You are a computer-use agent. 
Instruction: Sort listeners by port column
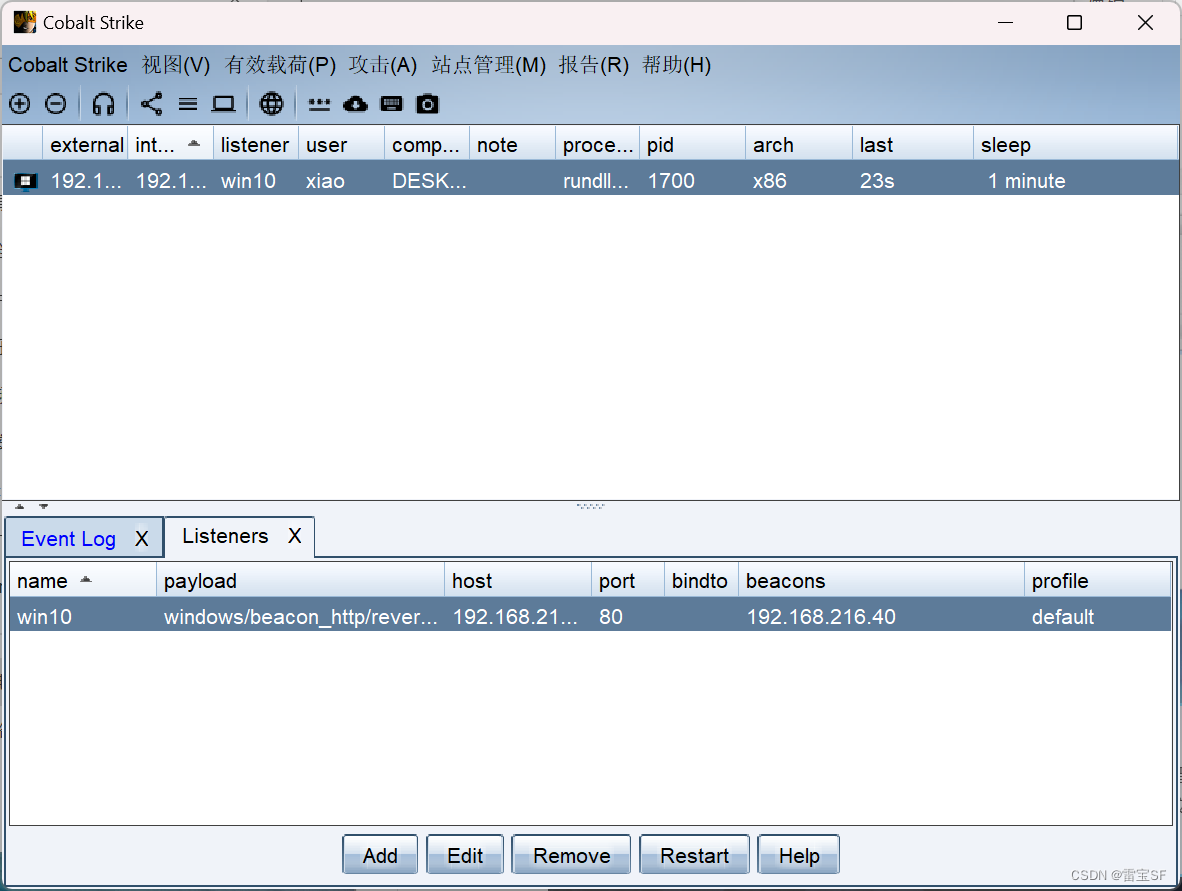[x=628, y=580]
